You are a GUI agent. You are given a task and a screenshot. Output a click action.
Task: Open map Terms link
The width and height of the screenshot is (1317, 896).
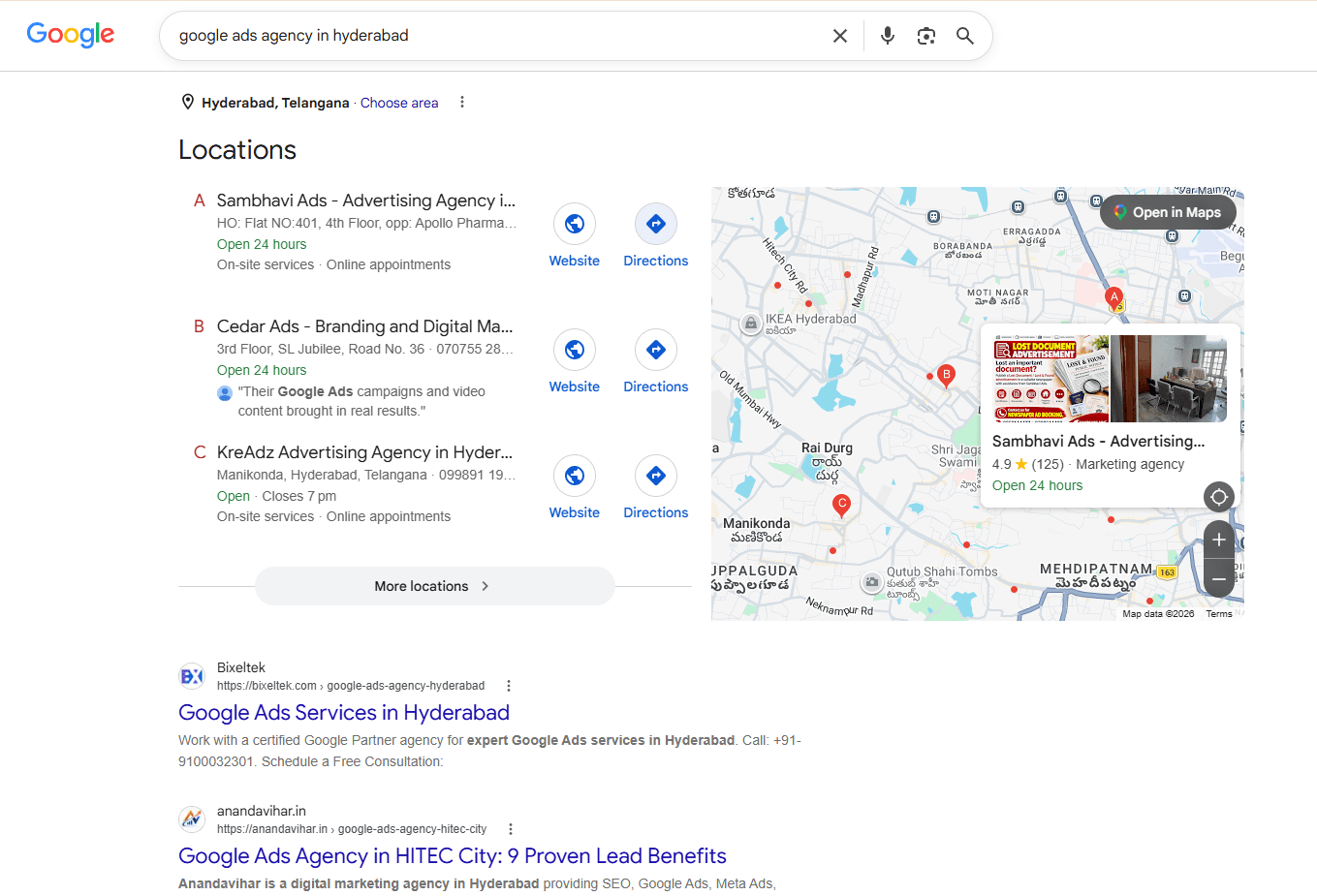tap(1219, 614)
